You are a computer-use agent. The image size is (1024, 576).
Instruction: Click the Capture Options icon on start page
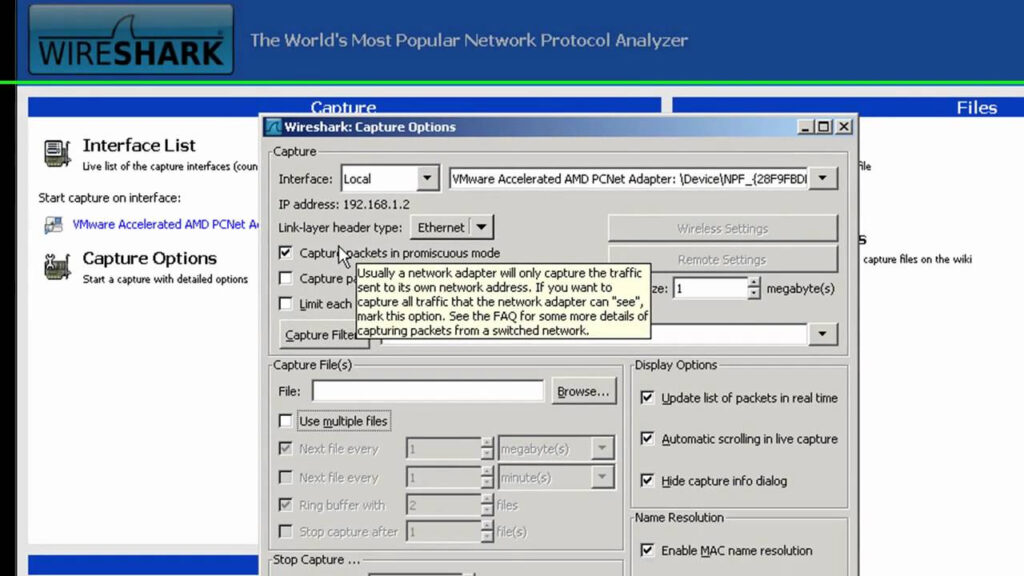coord(57,266)
